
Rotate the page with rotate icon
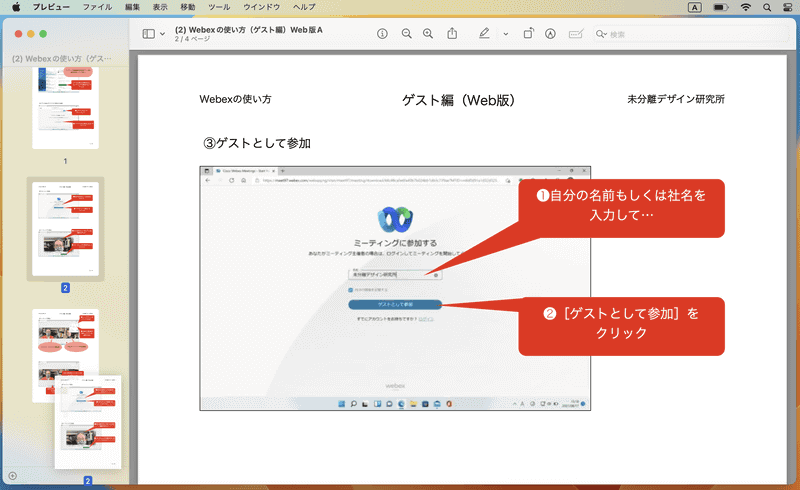[529, 34]
